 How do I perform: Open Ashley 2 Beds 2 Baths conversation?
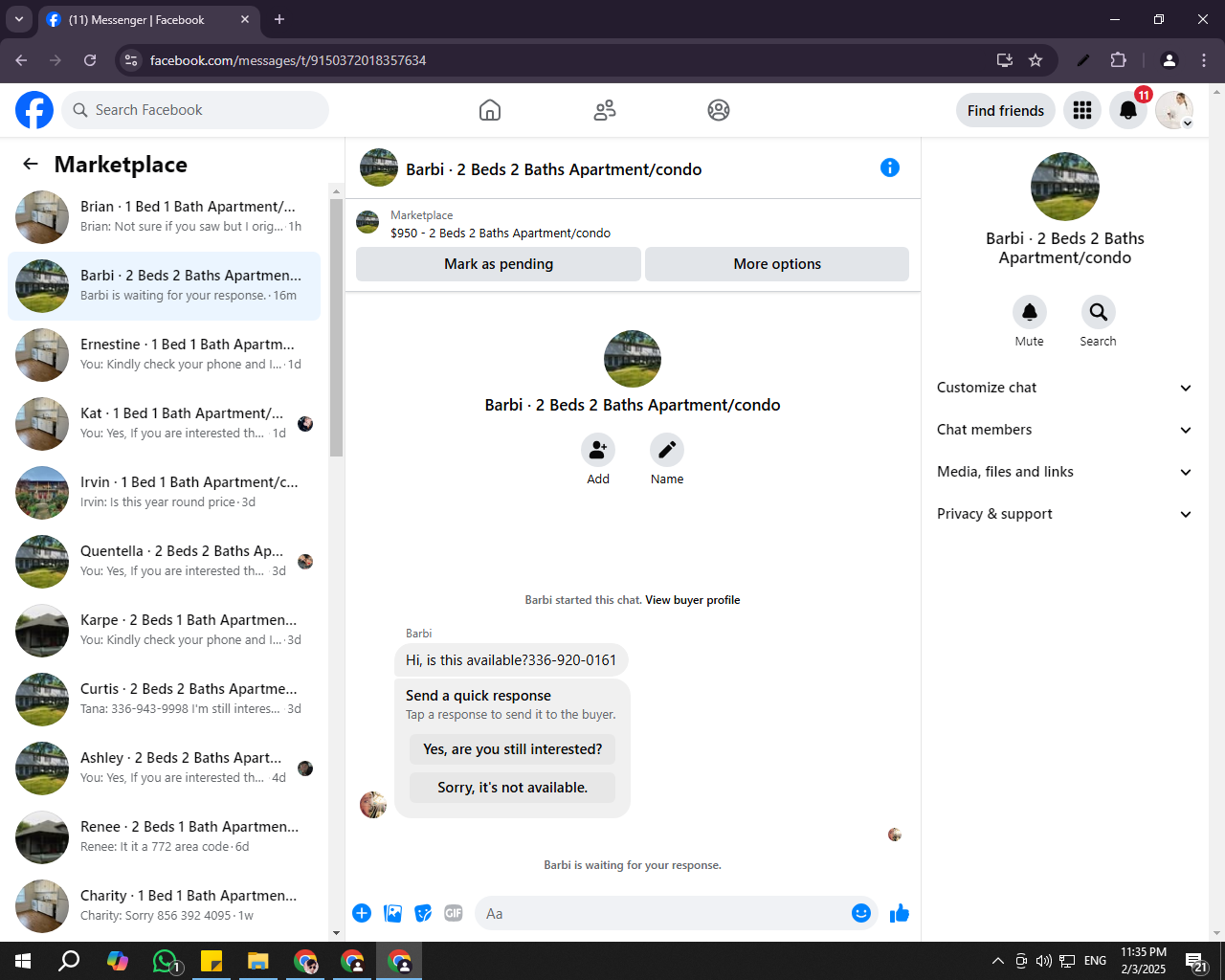[165, 768]
